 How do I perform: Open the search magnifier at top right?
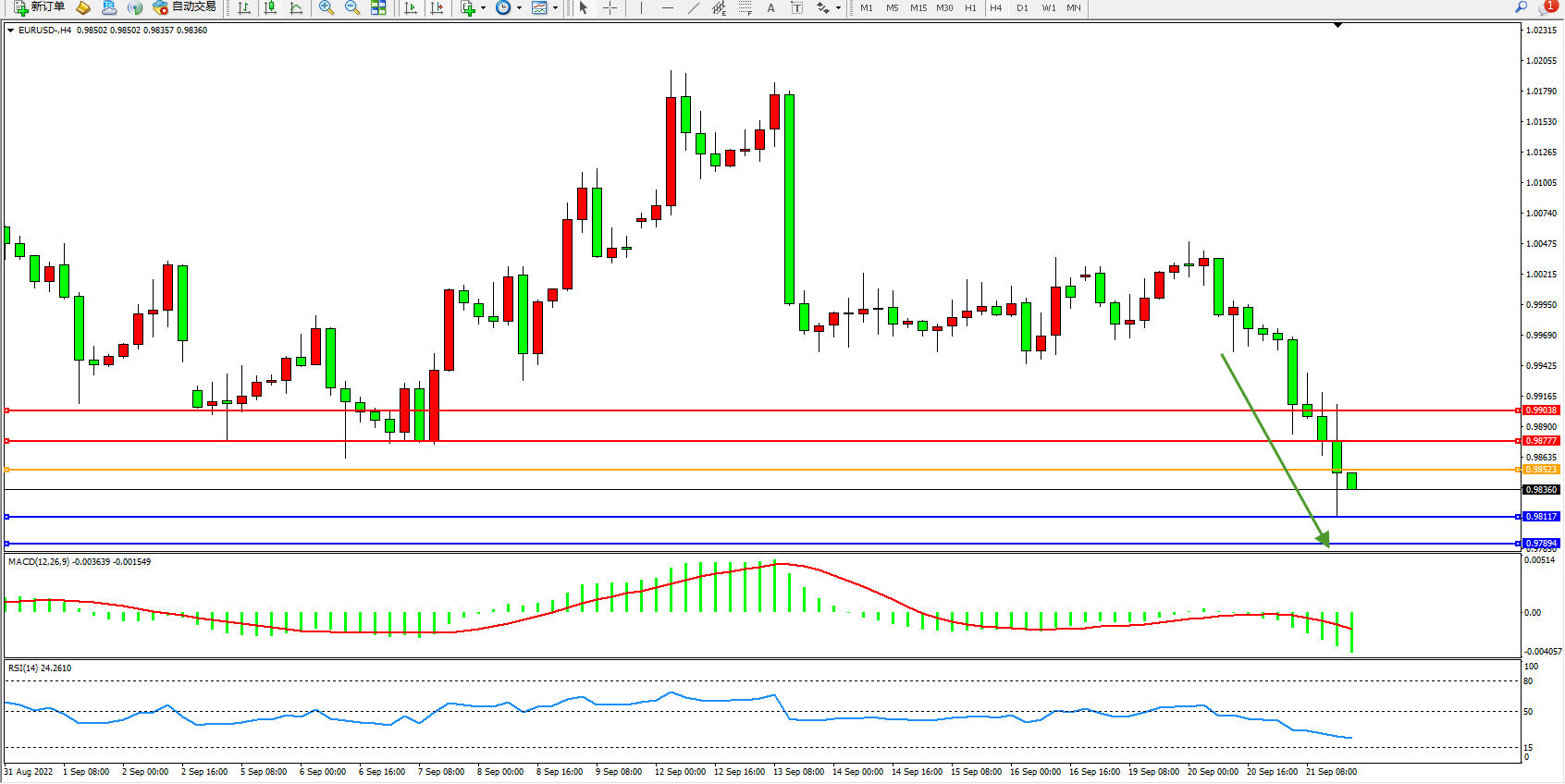tap(1521, 7)
